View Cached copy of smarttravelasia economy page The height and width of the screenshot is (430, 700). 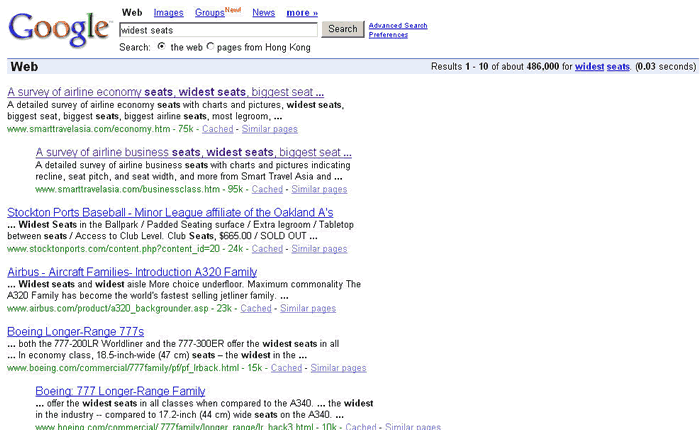pyautogui.click(x=217, y=129)
